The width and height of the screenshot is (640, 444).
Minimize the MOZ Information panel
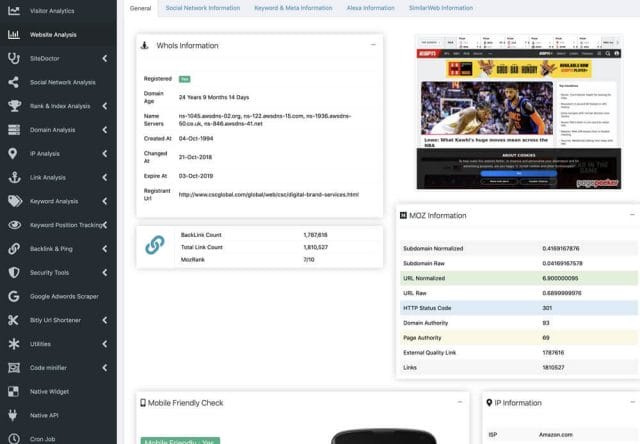point(631,215)
